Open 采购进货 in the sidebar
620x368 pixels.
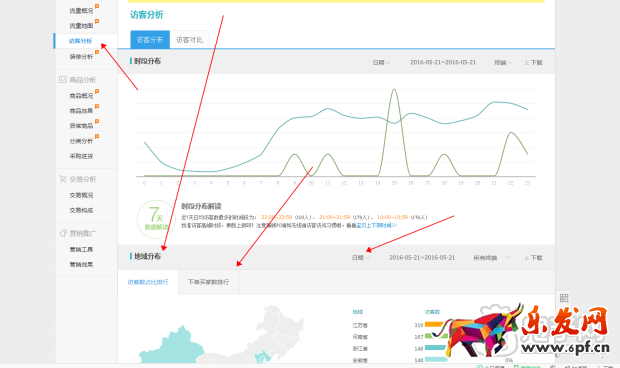(81, 156)
